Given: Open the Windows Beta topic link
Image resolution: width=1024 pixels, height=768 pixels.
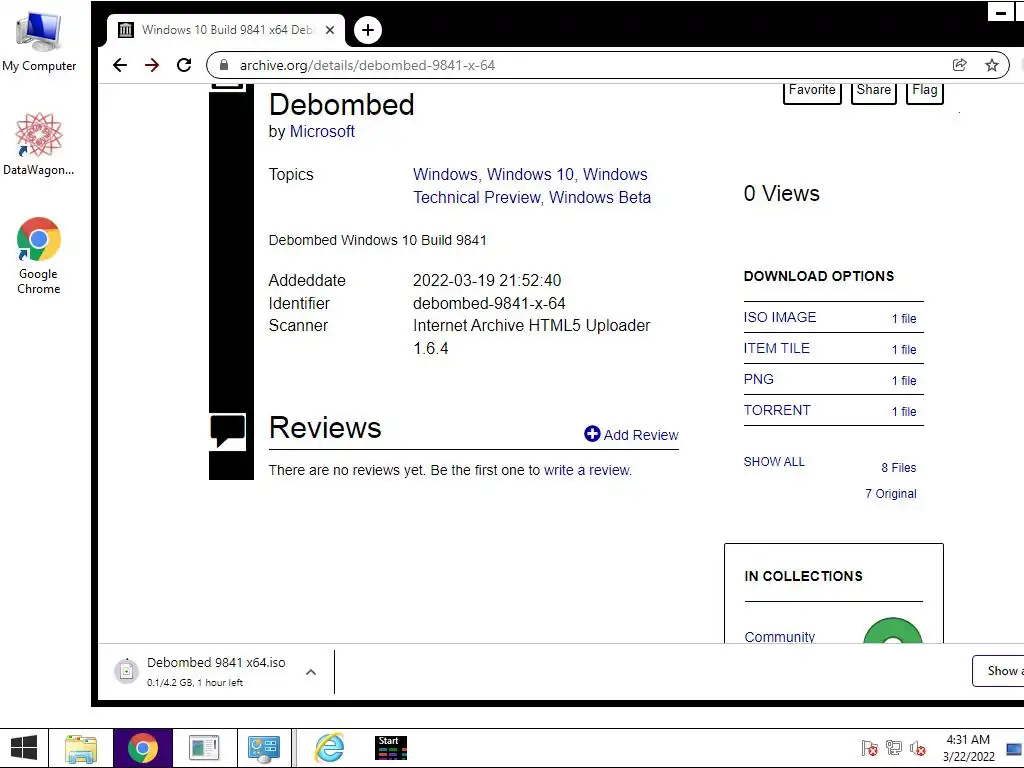Looking at the screenshot, I should pos(600,197).
